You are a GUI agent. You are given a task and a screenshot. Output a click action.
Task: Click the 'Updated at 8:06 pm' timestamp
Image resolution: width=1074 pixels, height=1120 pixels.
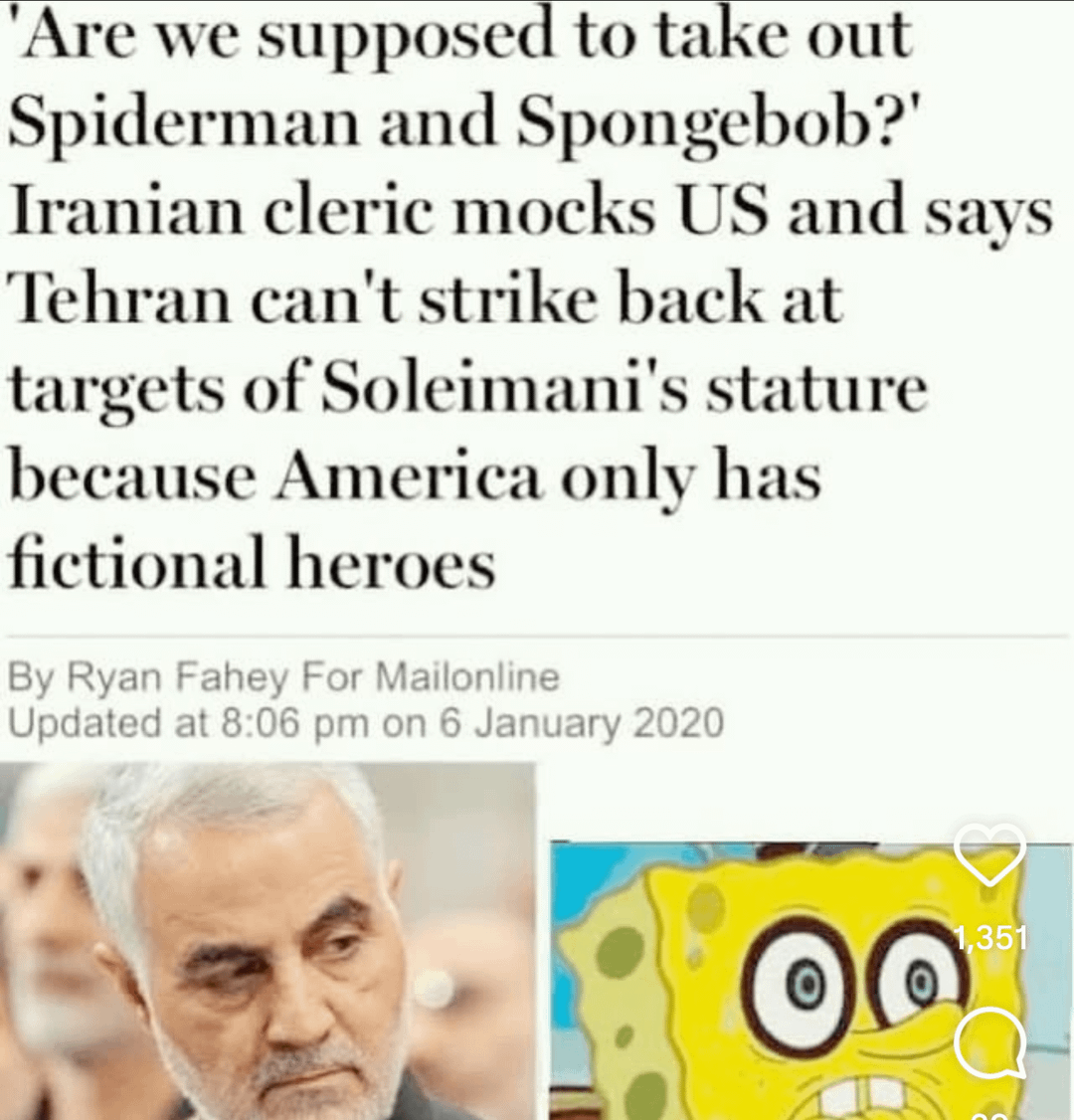191,723
